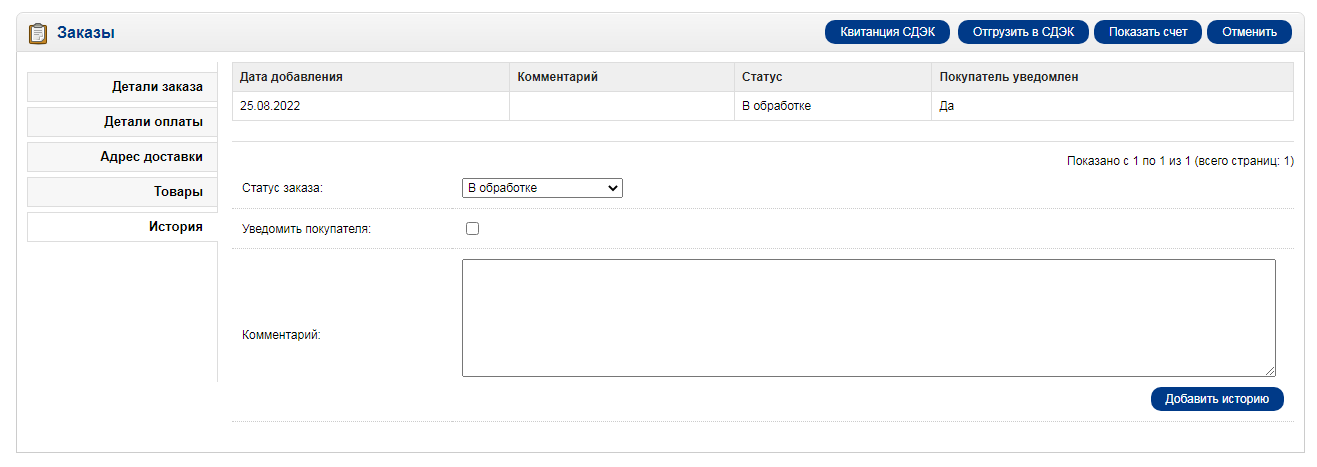Click the В обработке cell in the history table
The height and width of the screenshot is (467, 1317).
point(776,106)
